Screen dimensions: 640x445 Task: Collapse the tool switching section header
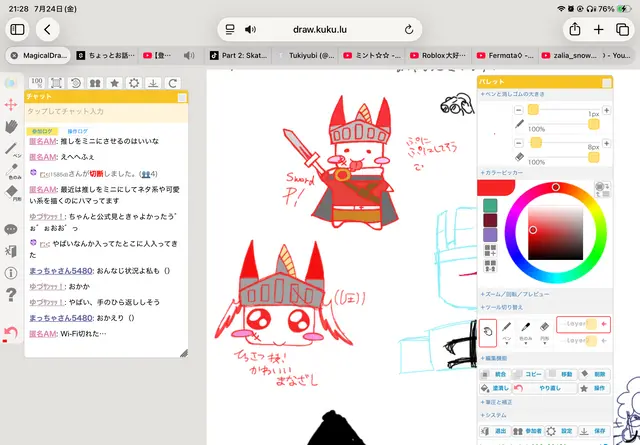tap(501, 307)
